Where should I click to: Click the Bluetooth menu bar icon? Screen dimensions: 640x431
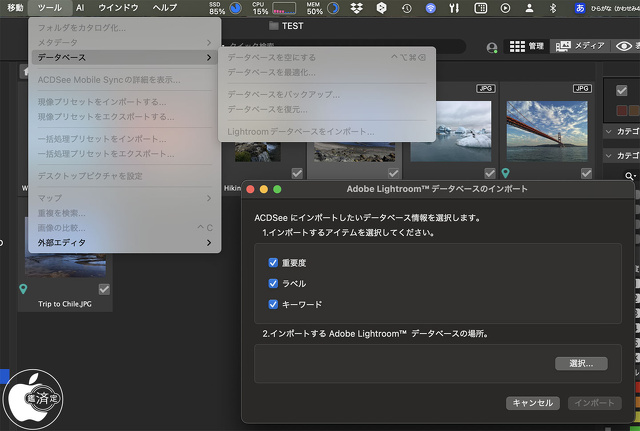click(x=553, y=8)
